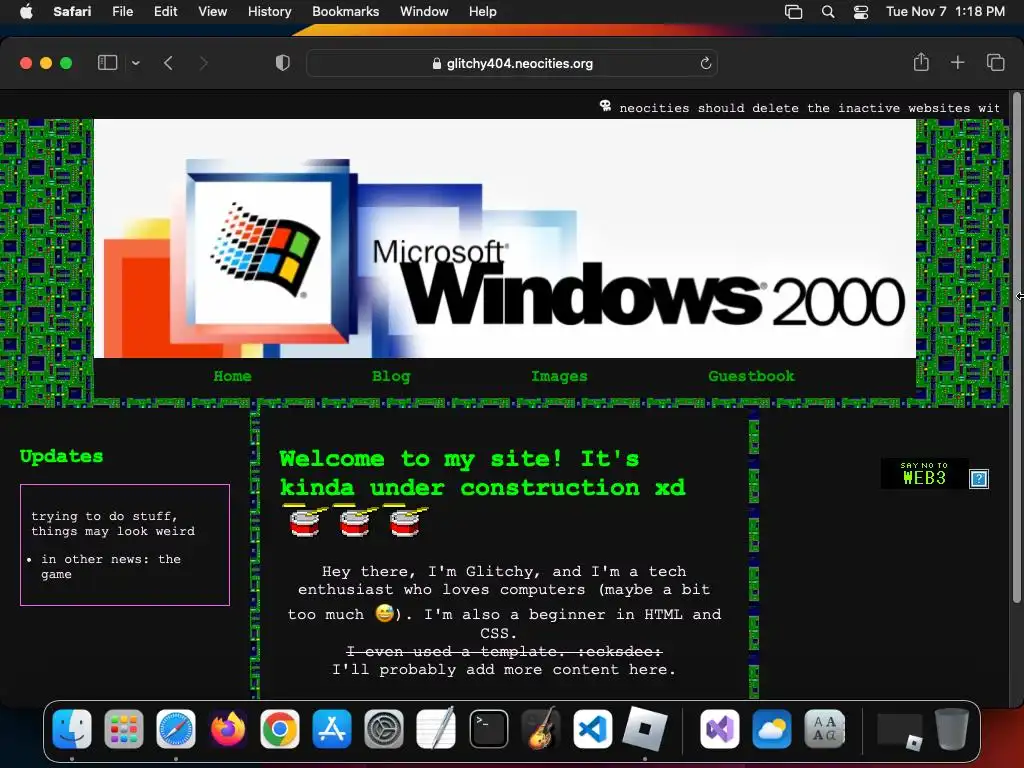Open Roblox in the Dock
This screenshot has width=1024, height=768.
(x=645, y=729)
